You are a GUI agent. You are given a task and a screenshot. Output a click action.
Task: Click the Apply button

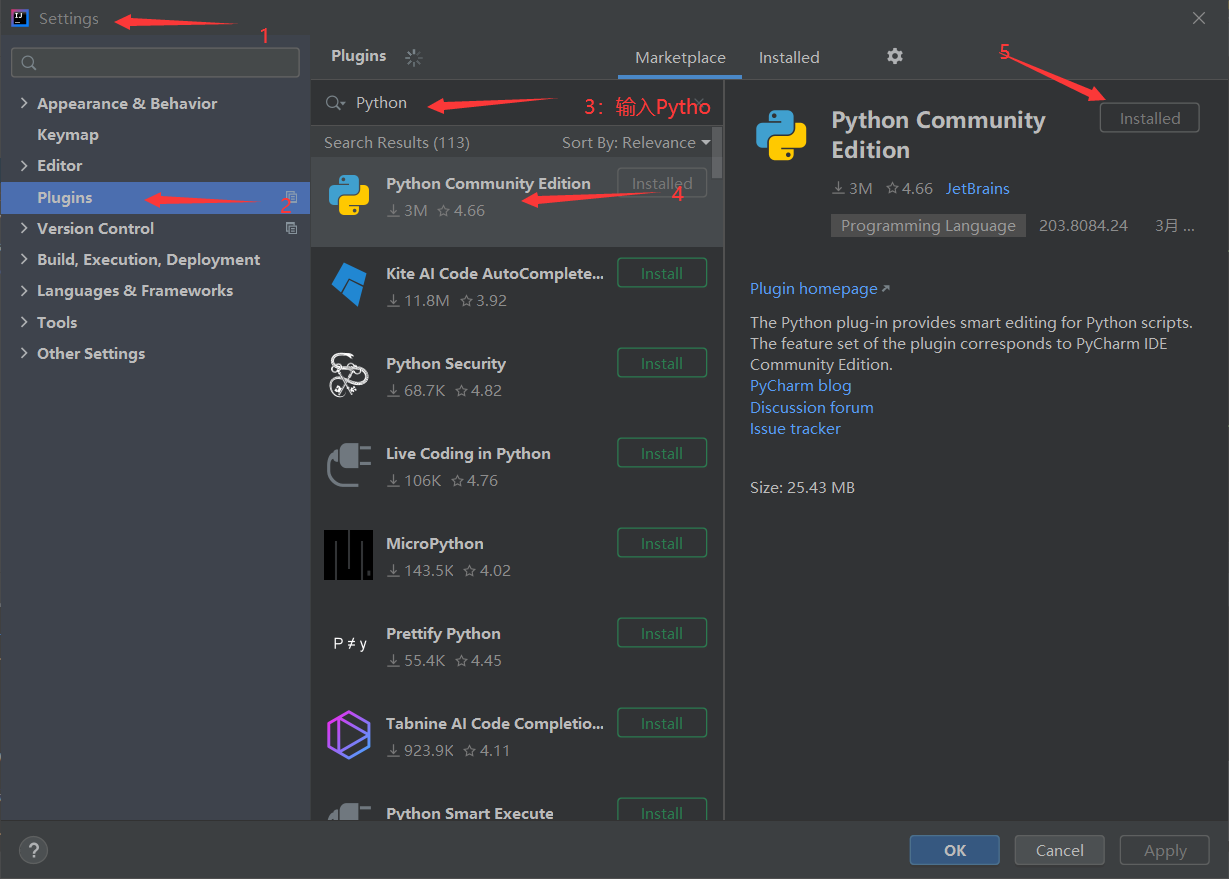point(1165,850)
